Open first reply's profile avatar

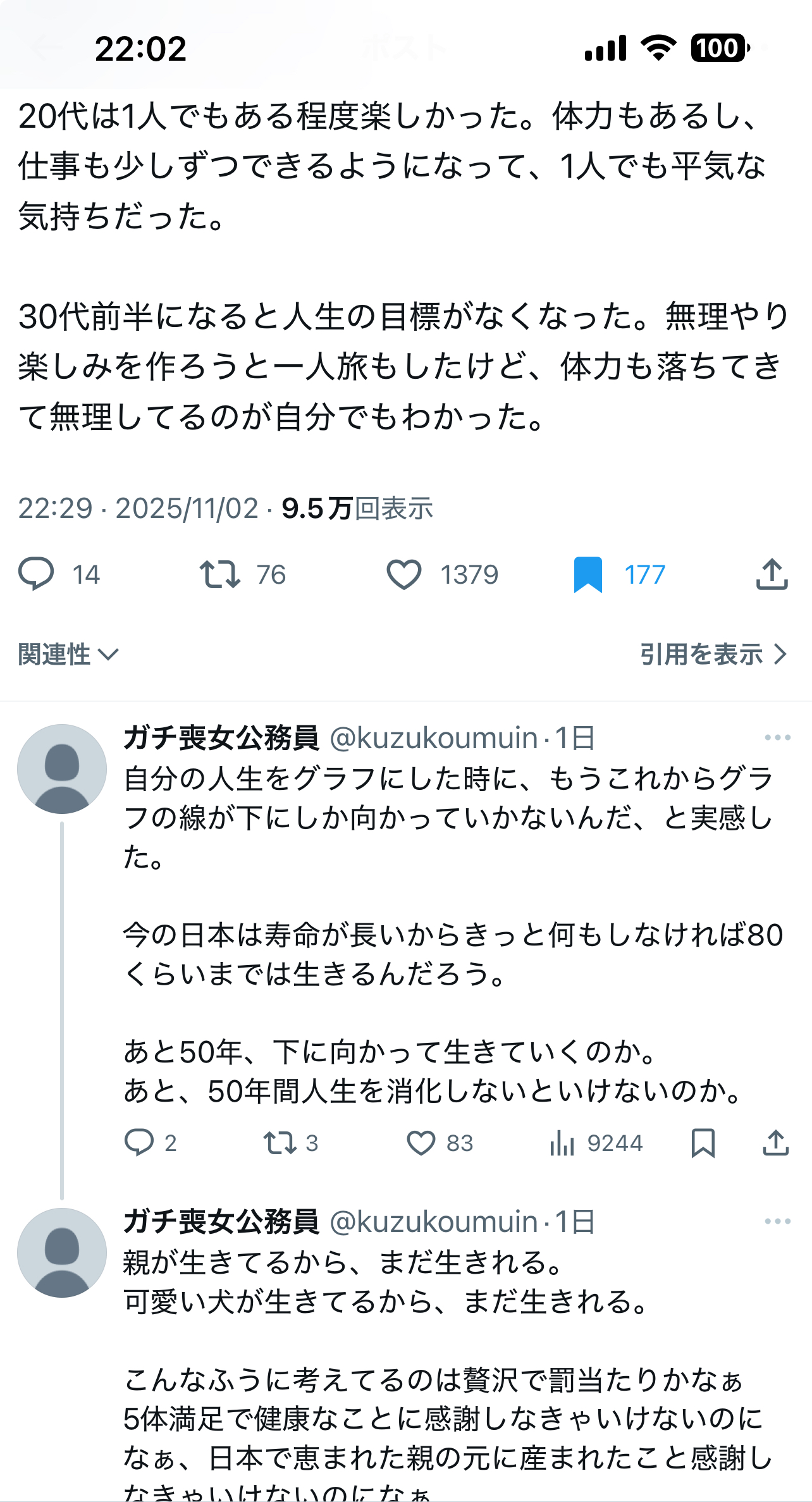point(62,769)
